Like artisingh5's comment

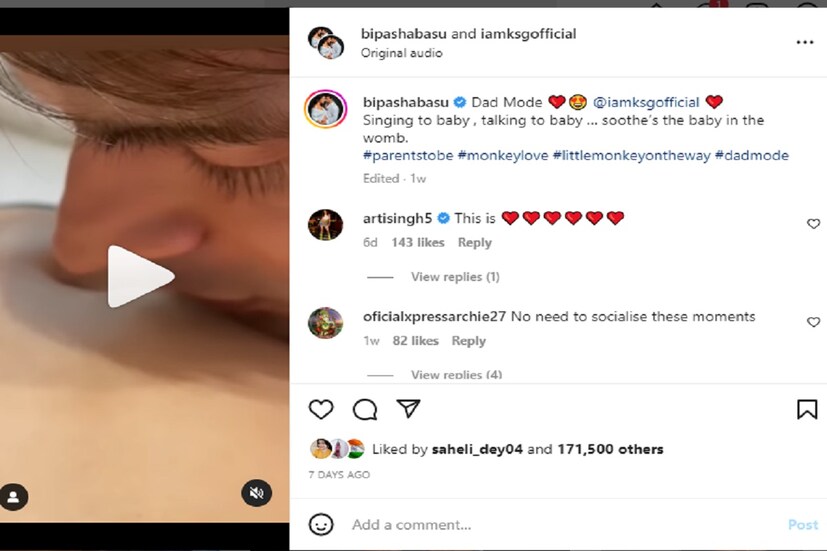point(813,224)
